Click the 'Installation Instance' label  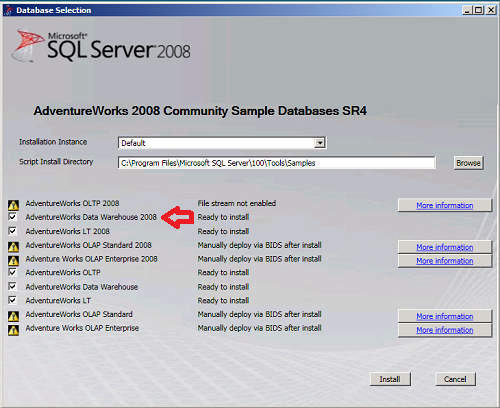53,142
